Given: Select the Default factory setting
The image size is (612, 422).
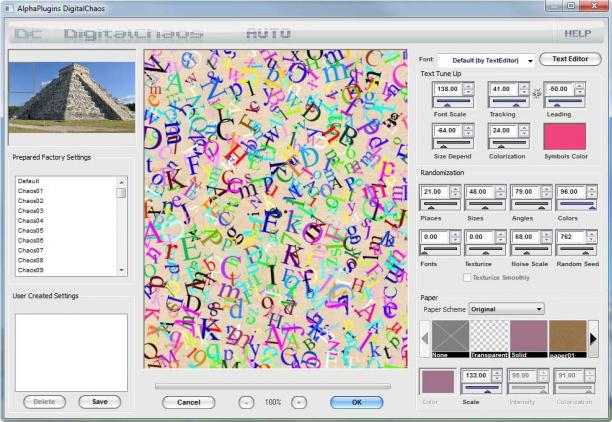Looking at the screenshot, I should (28, 181).
